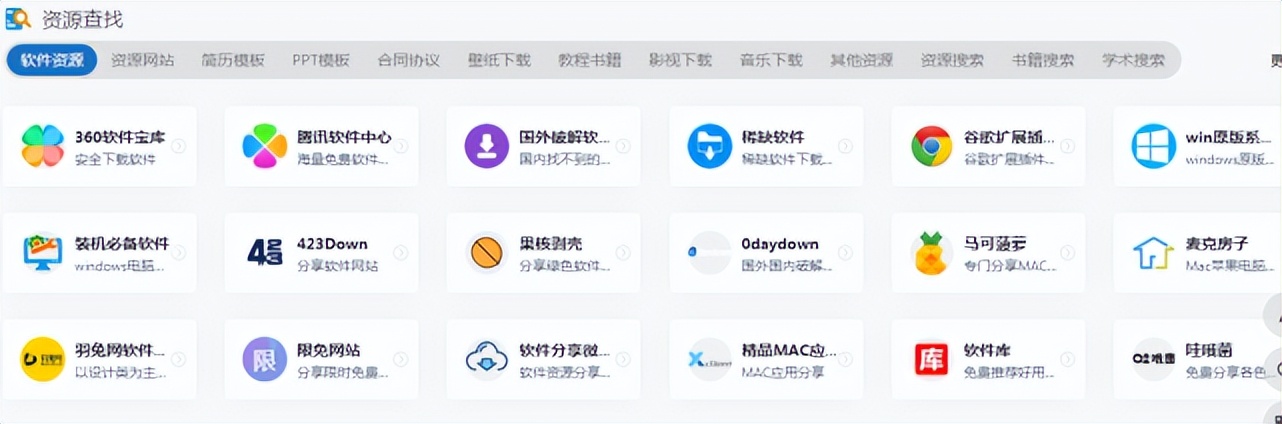This screenshot has width=1282, height=424.
Task: Click the subtitle text 安全下载软件
Action: coord(116,160)
